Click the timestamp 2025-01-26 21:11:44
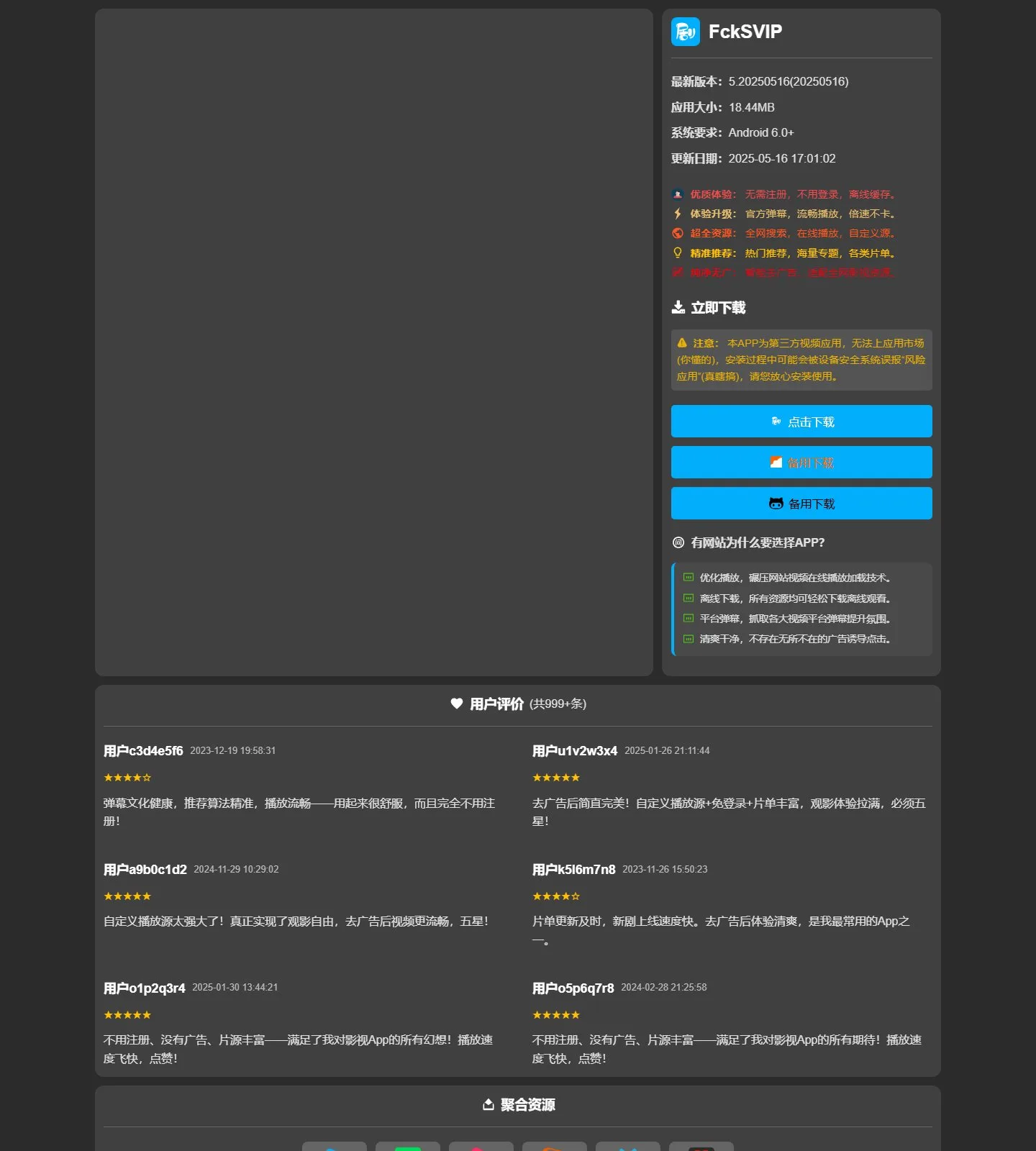Screen dimensions: 1036x1151 tap(667, 750)
